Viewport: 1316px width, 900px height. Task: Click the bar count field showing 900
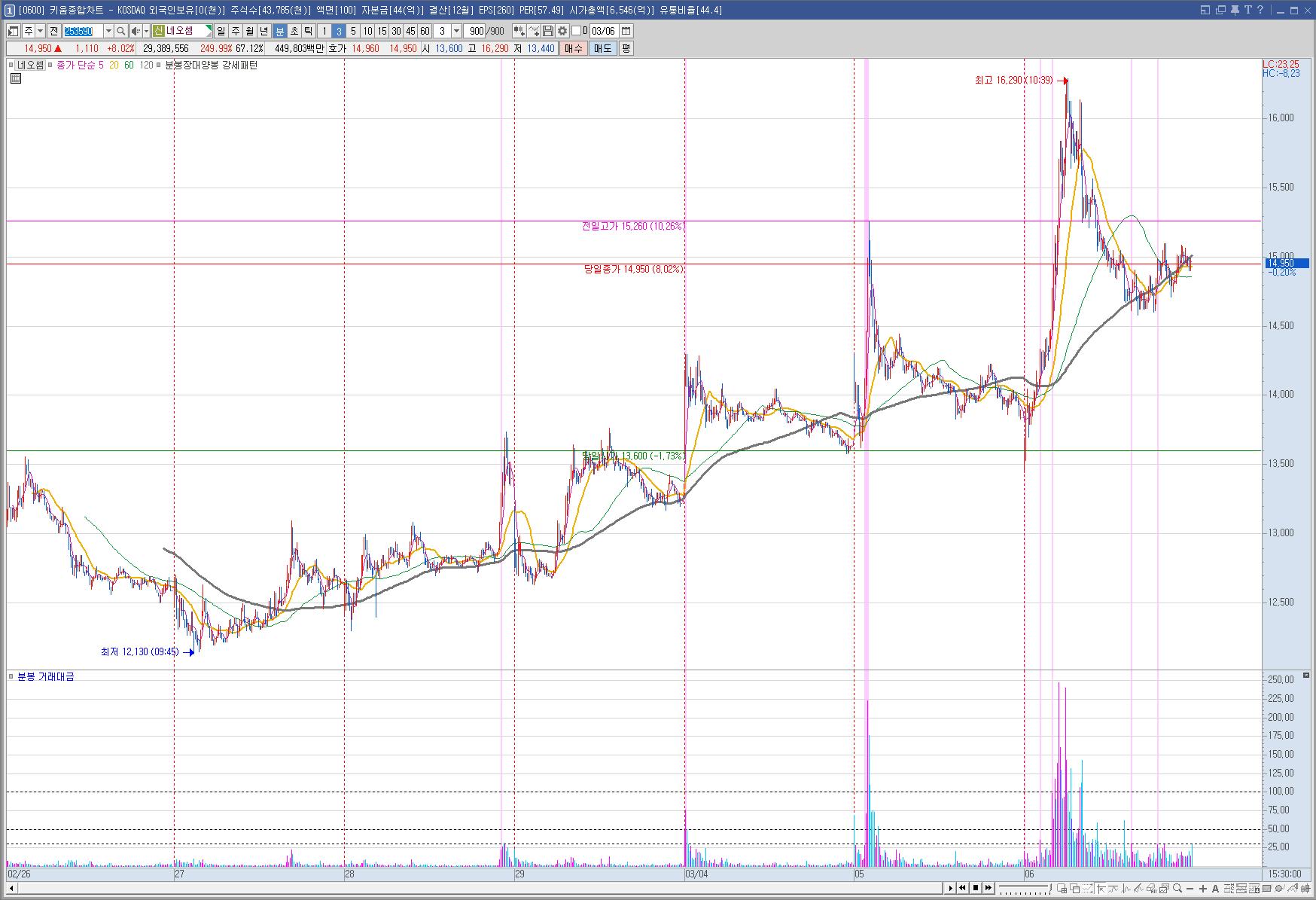475,31
